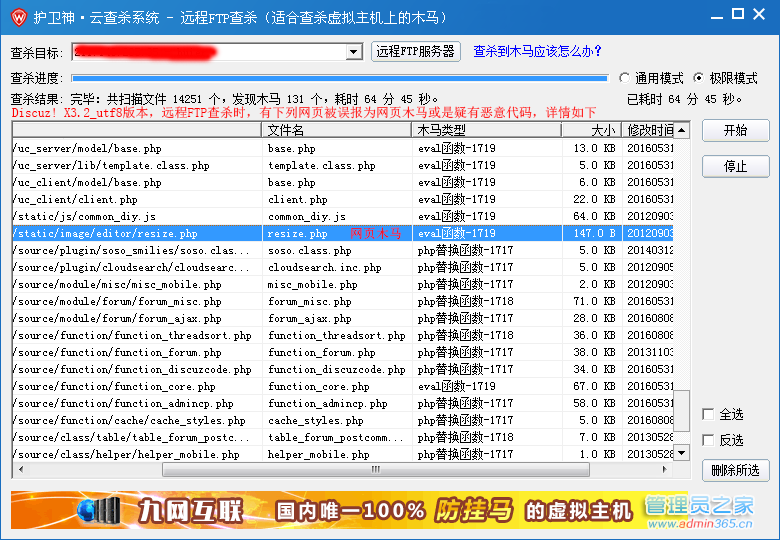Maximize the scanner window
The width and height of the screenshot is (780, 540).
[x=738, y=14]
